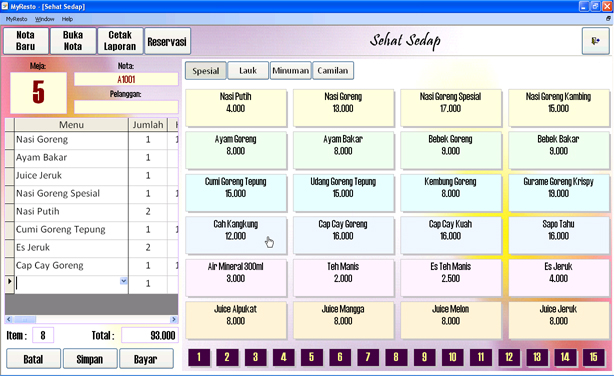Click the Cetak Laporan button
The height and width of the screenshot is (376, 614).
click(x=120, y=41)
